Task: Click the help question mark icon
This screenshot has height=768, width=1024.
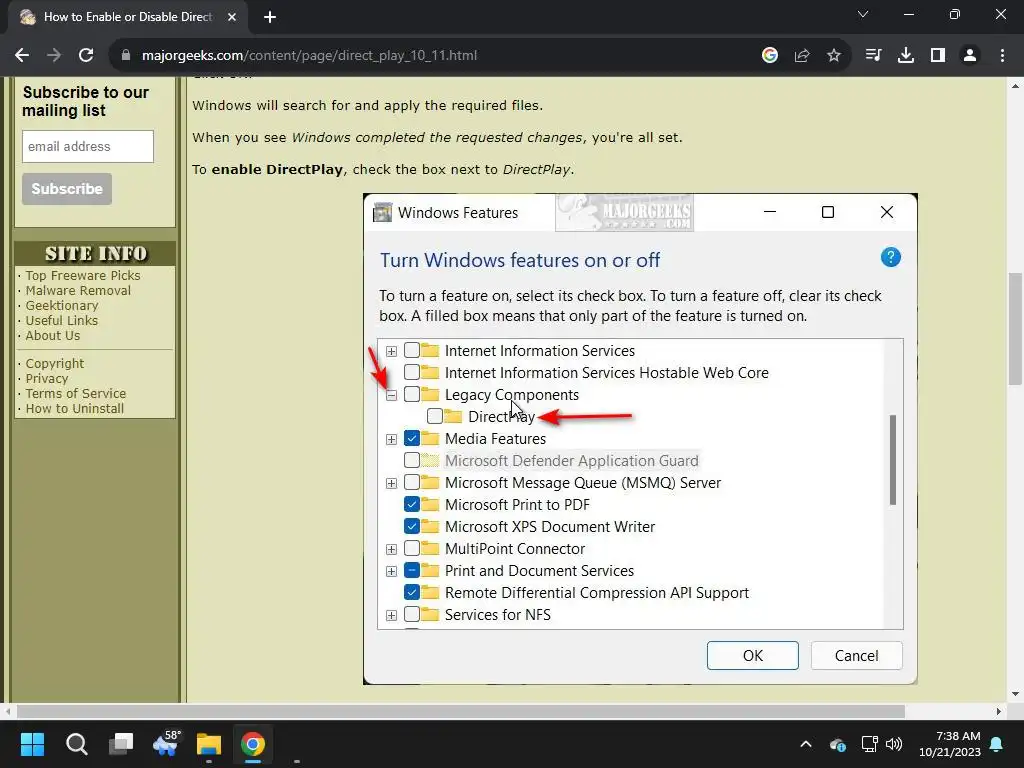Action: point(890,257)
